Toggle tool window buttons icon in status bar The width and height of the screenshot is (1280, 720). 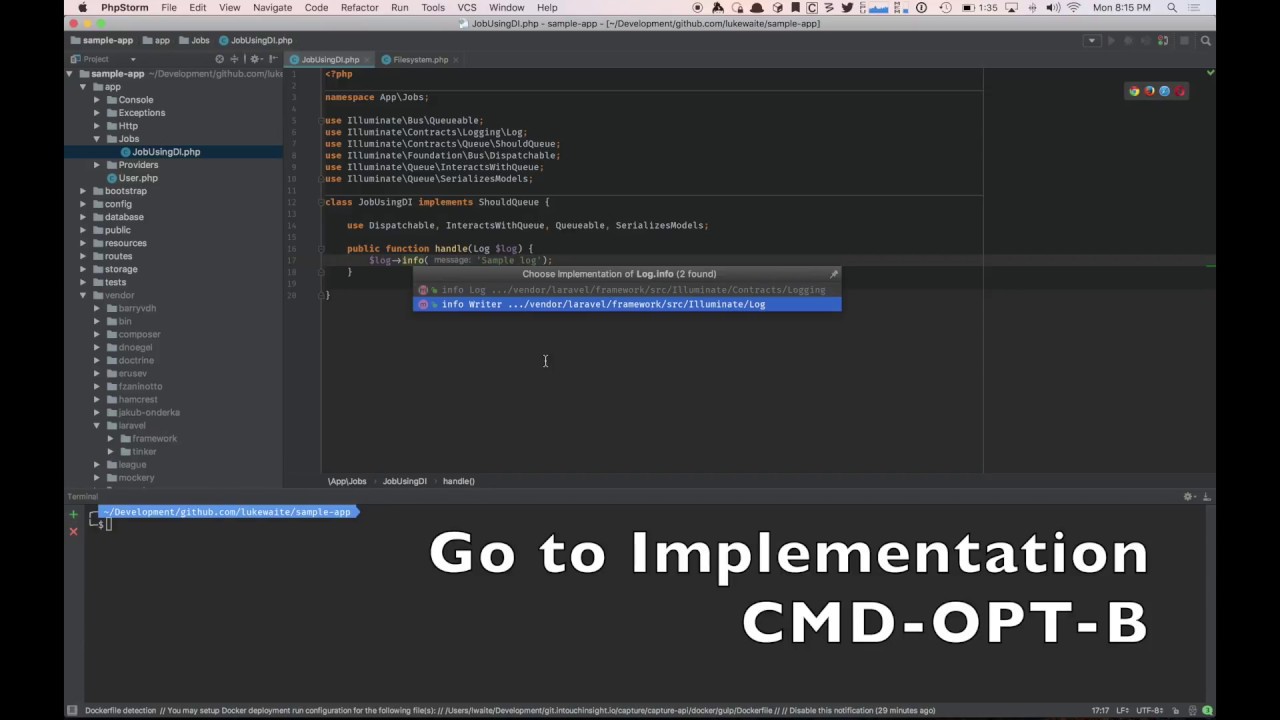coord(71,710)
